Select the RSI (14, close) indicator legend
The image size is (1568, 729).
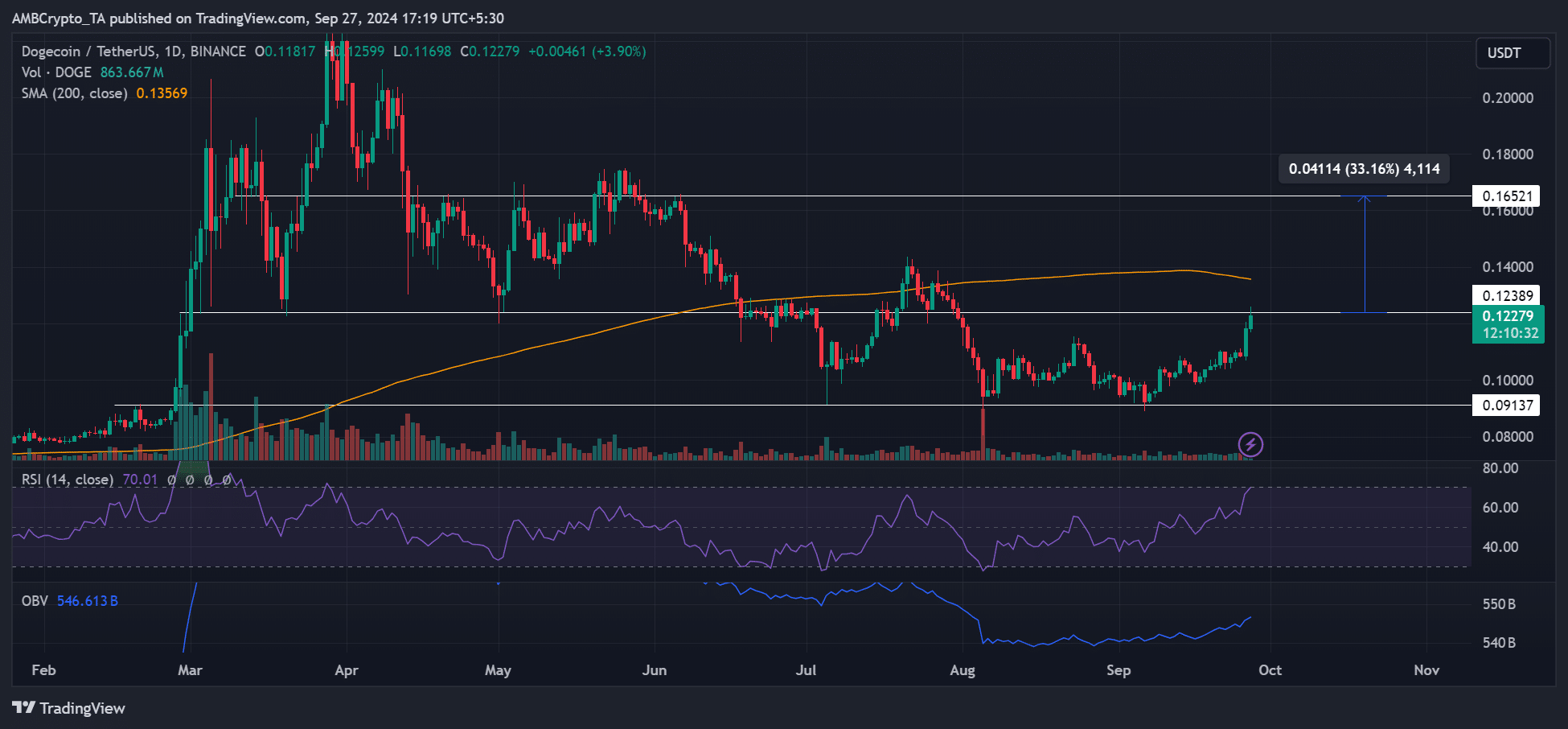[x=68, y=480]
